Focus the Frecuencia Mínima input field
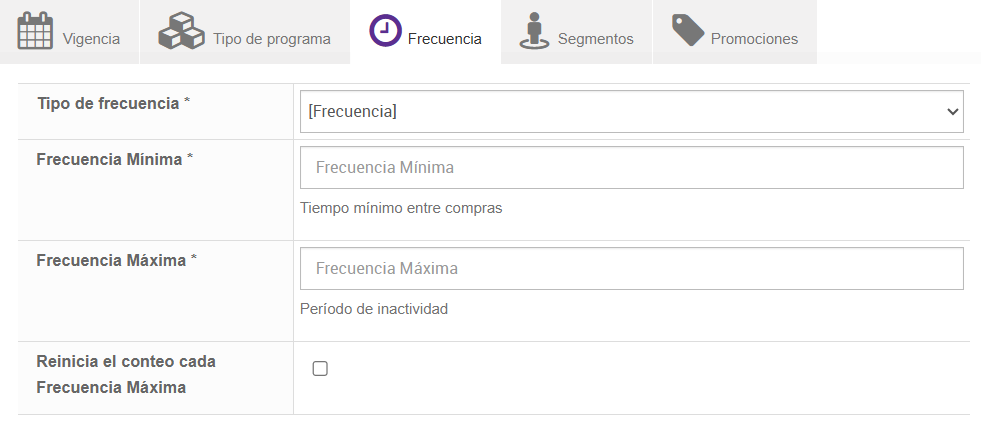981x442 pixels. [x=631, y=168]
